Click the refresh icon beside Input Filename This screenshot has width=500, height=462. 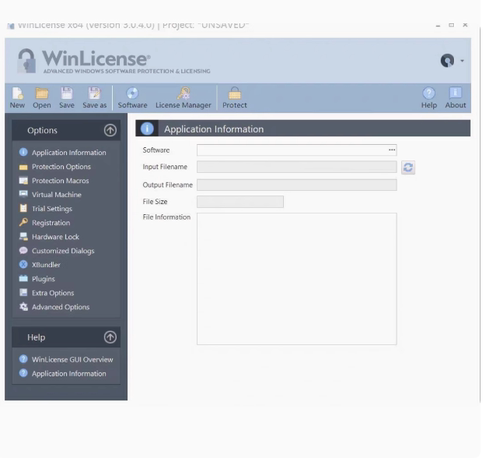pyautogui.click(x=408, y=167)
